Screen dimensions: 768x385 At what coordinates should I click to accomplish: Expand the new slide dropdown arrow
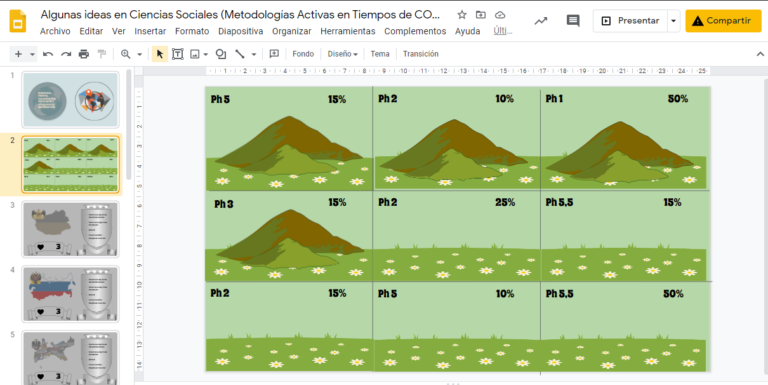(32, 54)
